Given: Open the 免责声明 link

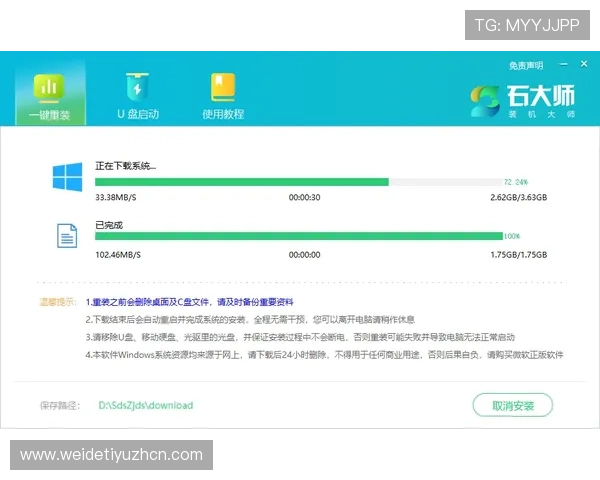Looking at the screenshot, I should tap(526, 65).
